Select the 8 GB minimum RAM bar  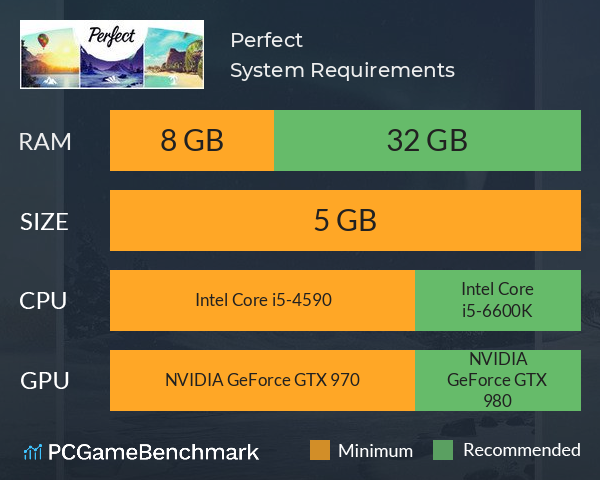(x=192, y=140)
